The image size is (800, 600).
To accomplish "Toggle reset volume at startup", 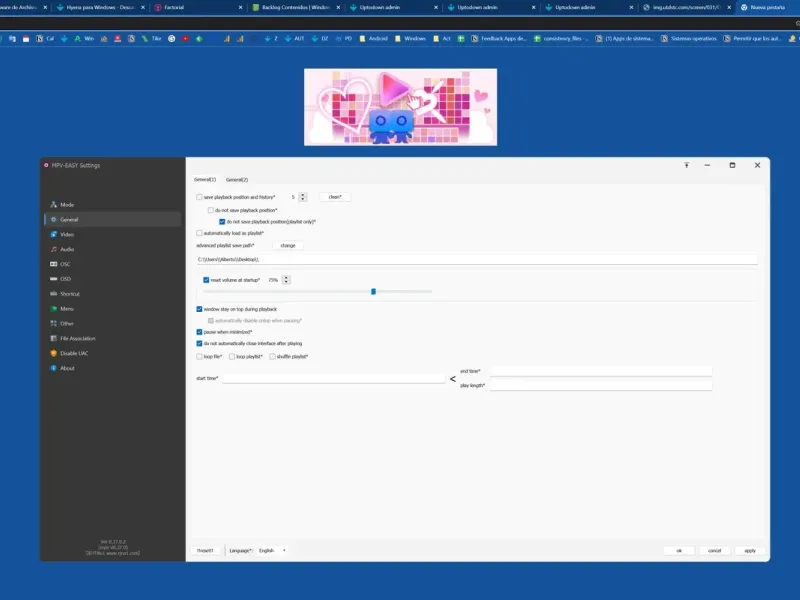I will (206, 280).
